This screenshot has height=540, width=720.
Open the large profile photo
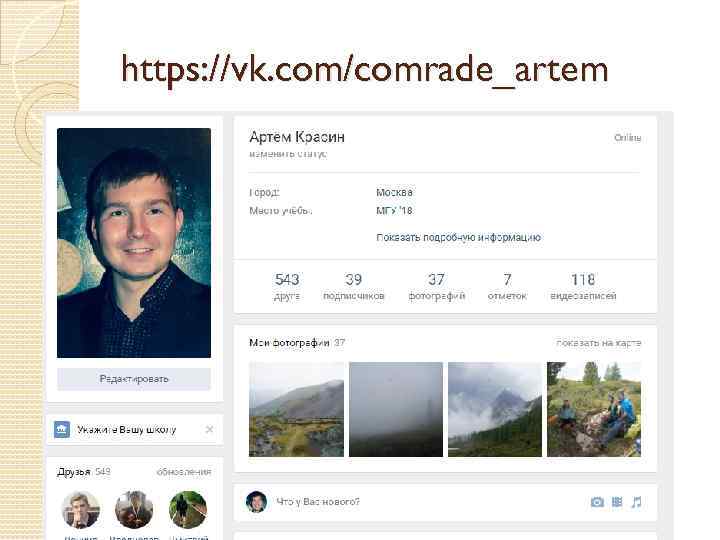click(134, 243)
